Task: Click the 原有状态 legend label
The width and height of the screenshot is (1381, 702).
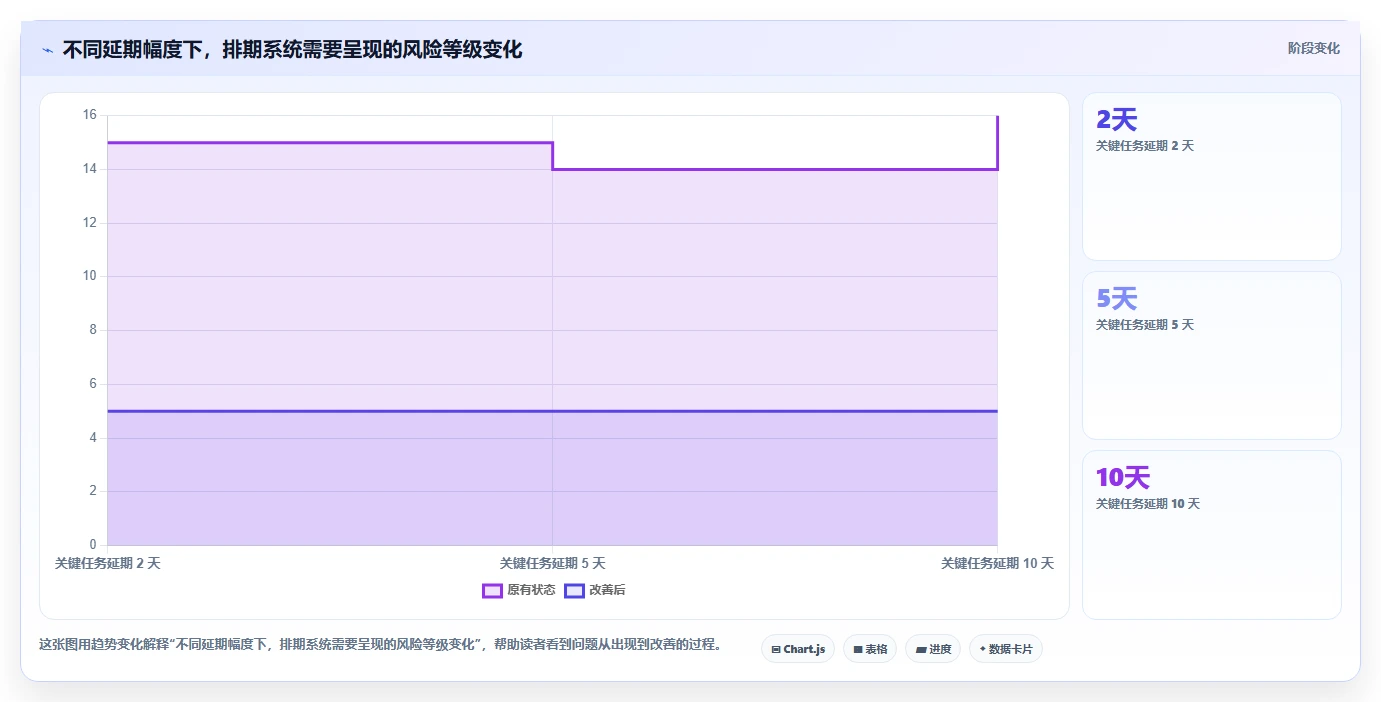Action: (x=531, y=590)
